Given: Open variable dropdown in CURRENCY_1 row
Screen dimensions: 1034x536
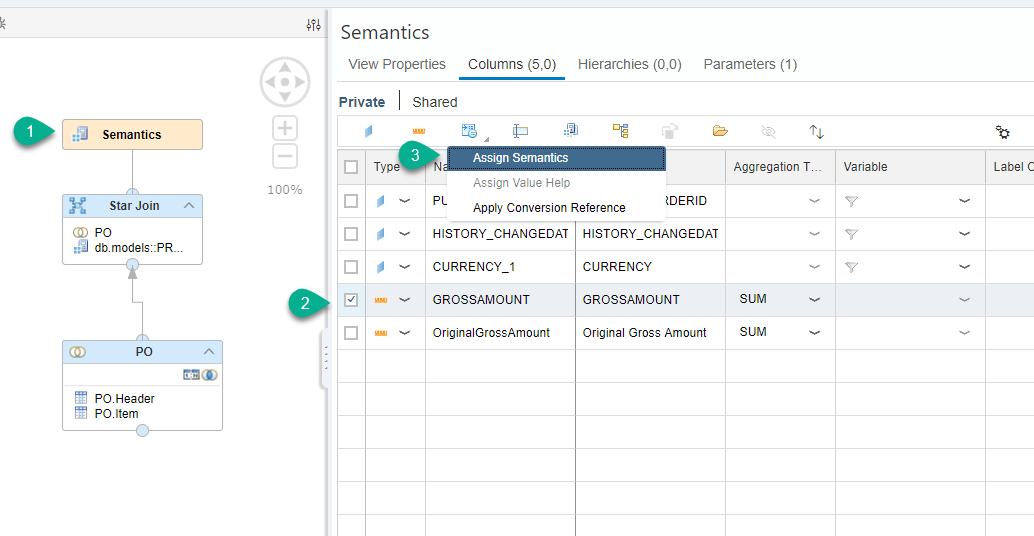Looking at the screenshot, I should tap(964, 267).
